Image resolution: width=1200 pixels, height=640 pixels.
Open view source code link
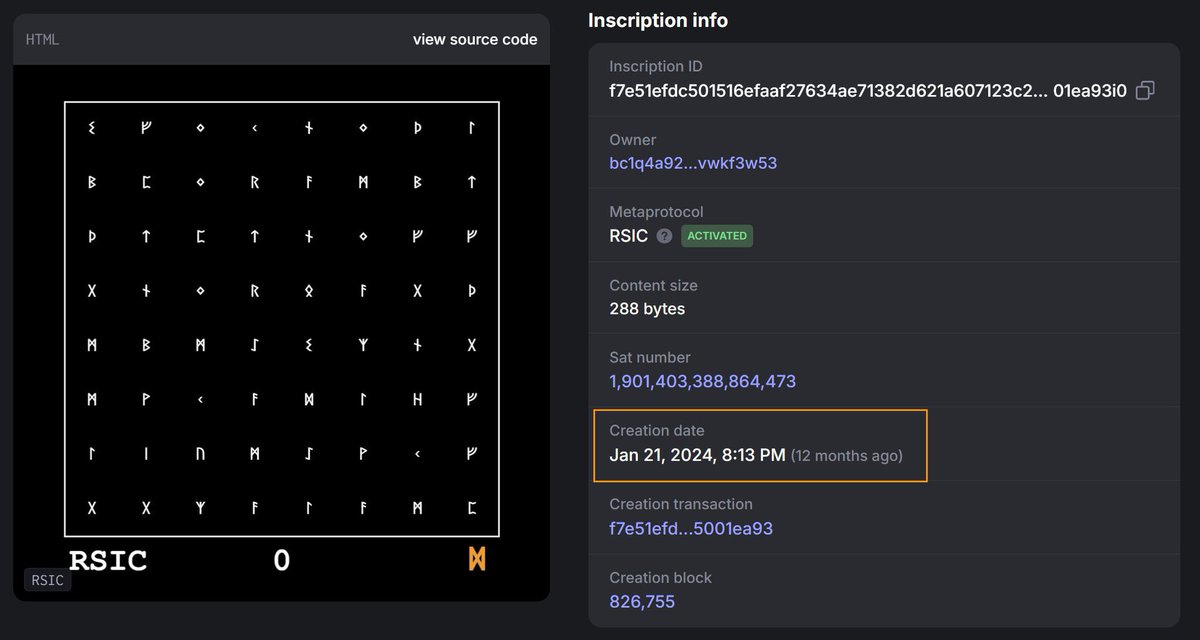475,40
